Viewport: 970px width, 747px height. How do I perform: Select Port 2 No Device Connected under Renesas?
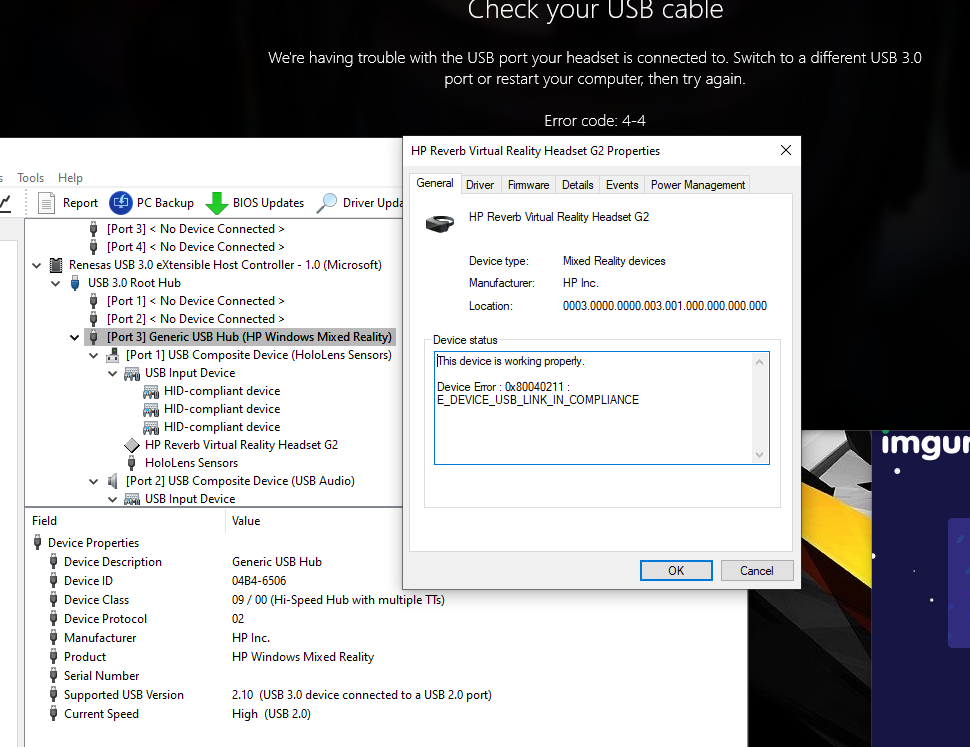click(x=195, y=319)
